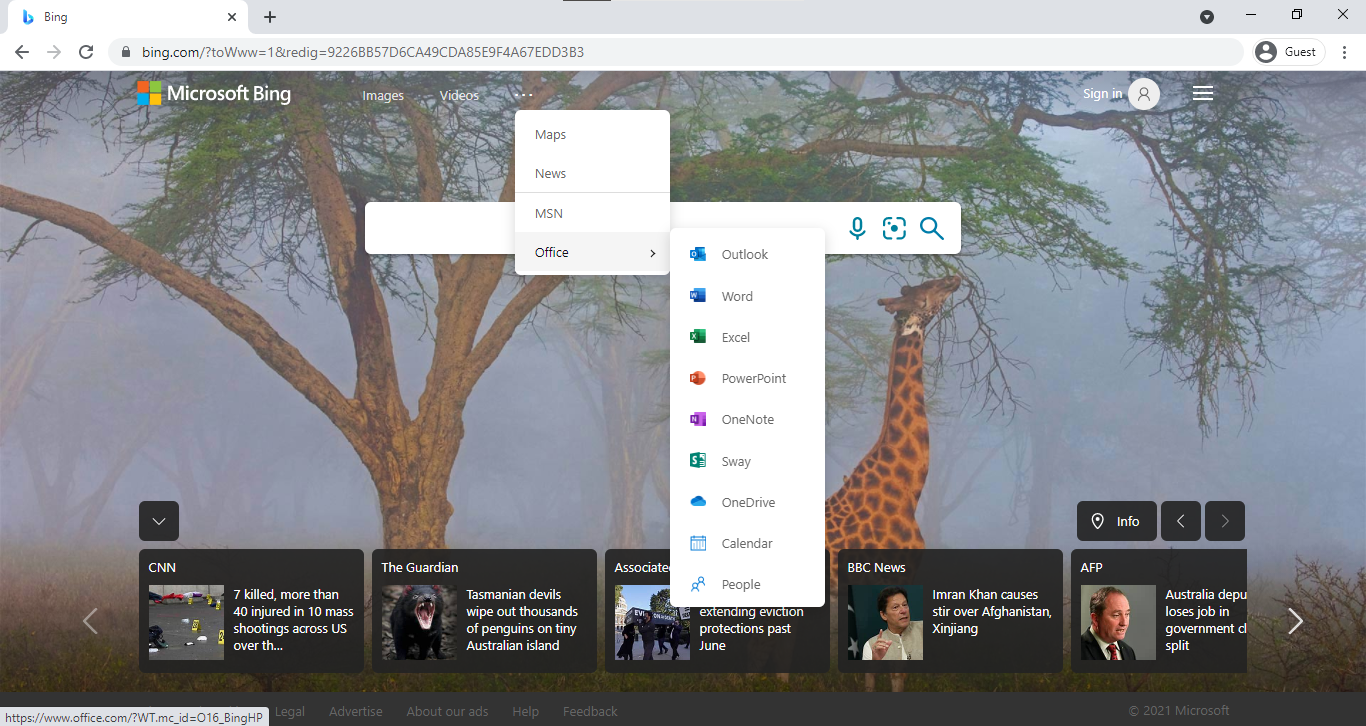
Task: Show next background image
Action: pos(1225,521)
